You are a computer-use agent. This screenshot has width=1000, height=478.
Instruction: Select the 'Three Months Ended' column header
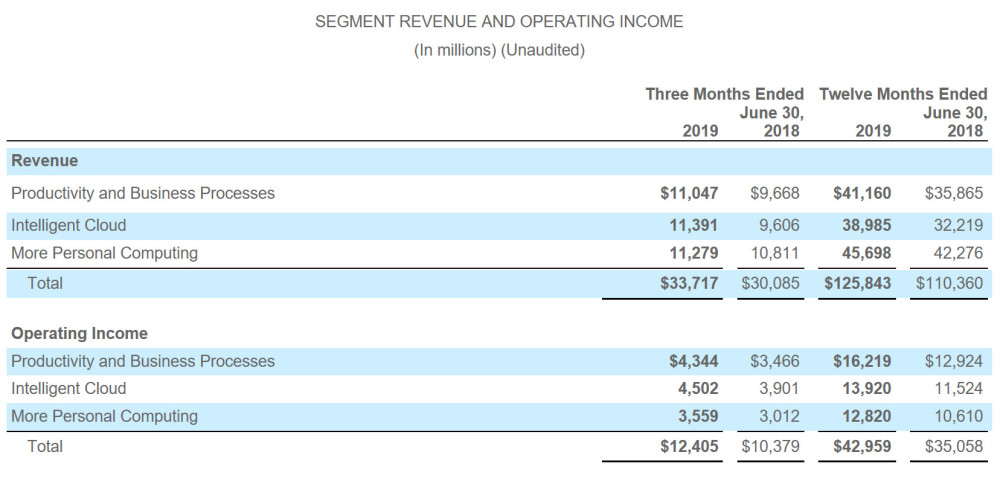724,94
